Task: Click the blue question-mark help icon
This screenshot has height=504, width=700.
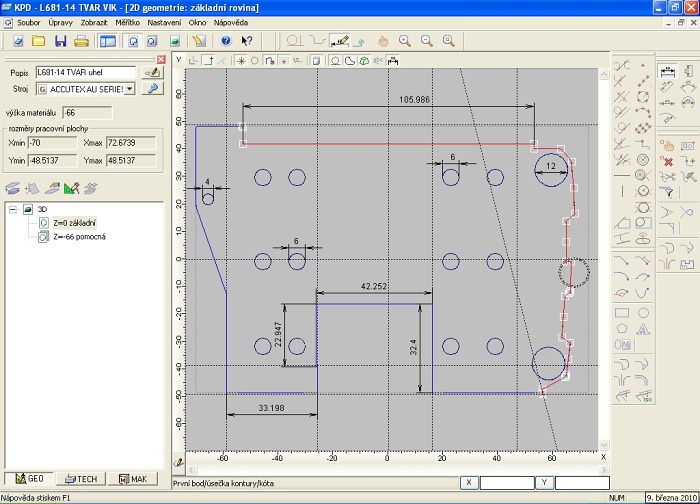Action: click(226, 41)
